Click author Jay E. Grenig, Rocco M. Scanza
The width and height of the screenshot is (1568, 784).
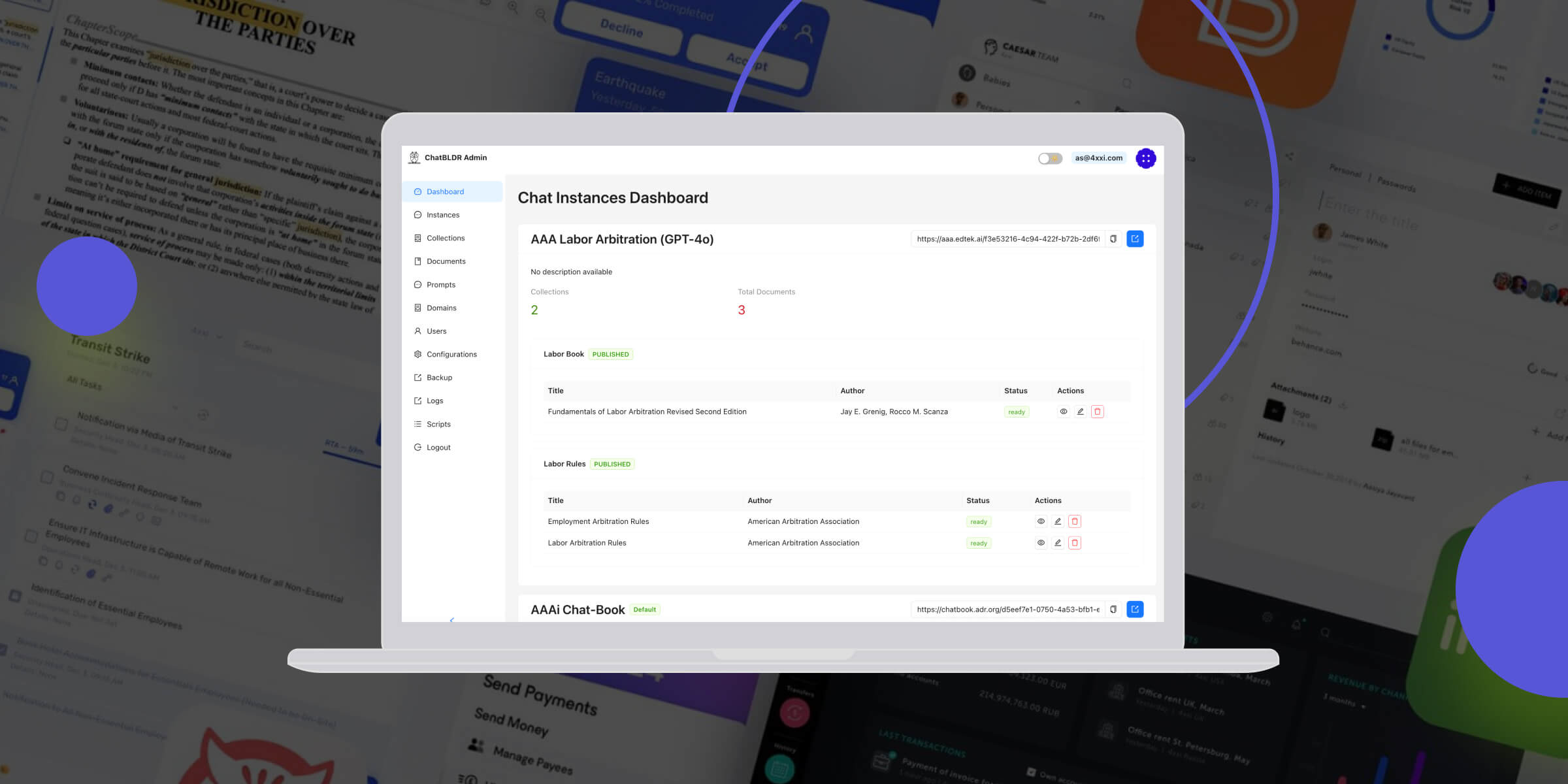[894, 412]
